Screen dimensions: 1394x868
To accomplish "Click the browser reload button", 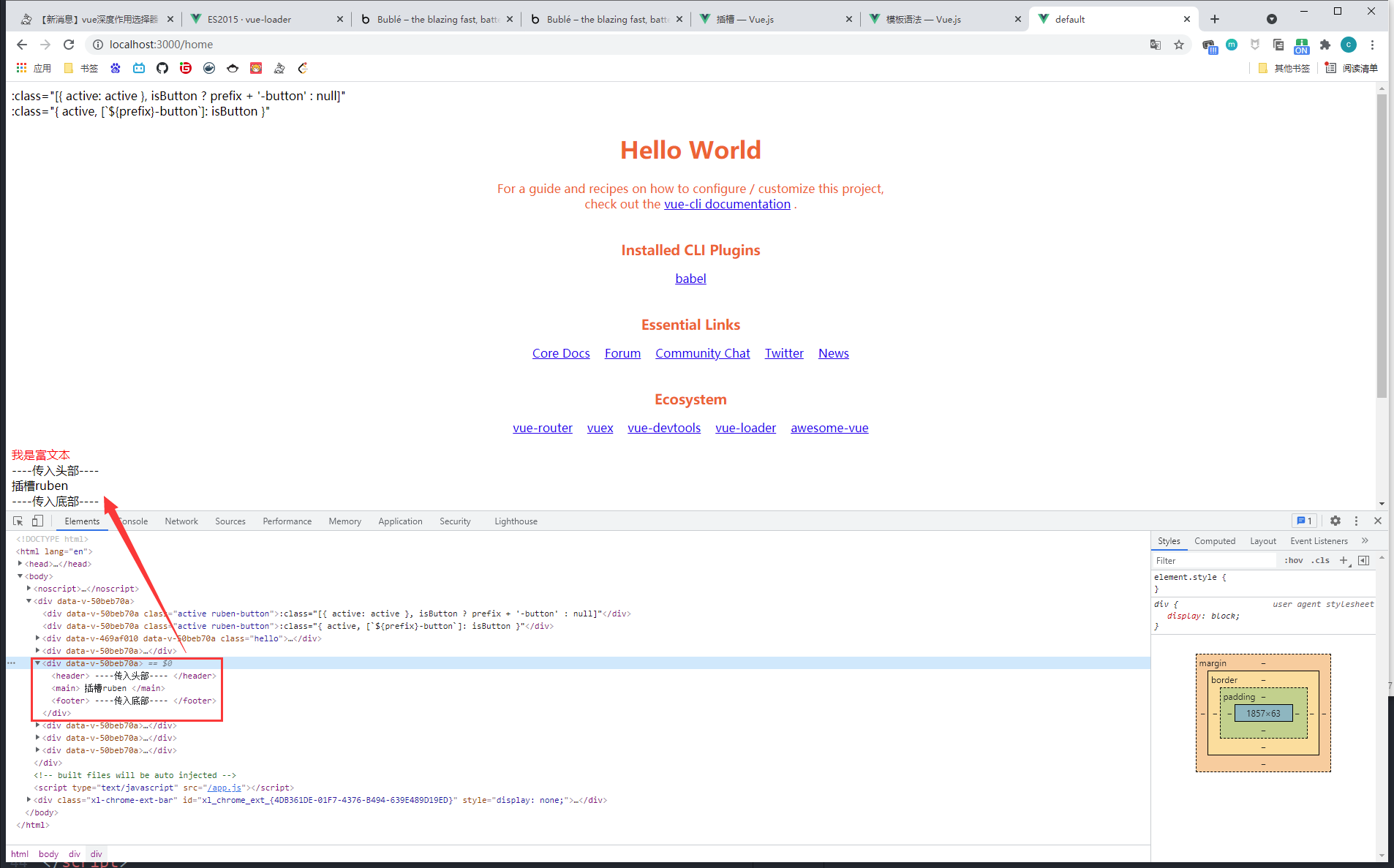I will [69, 45].
